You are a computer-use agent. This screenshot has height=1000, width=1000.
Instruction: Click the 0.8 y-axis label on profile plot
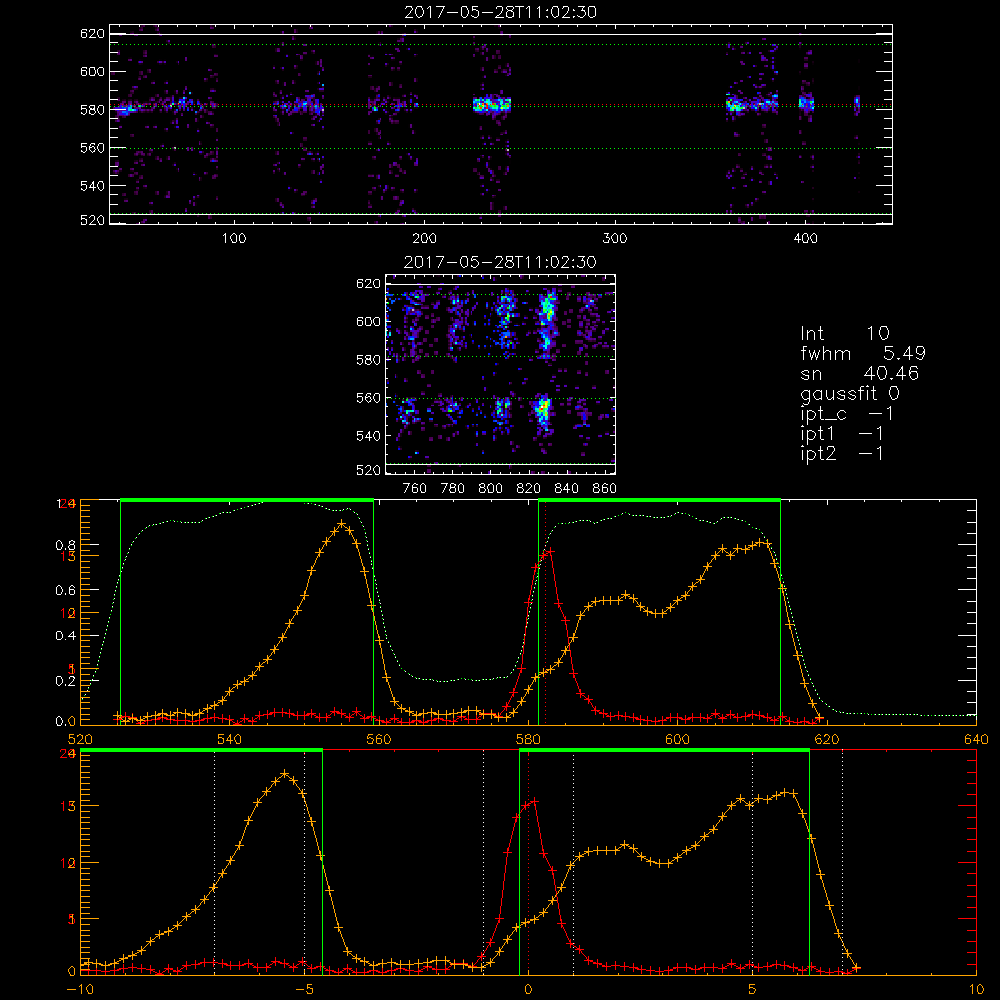(65, 545)
